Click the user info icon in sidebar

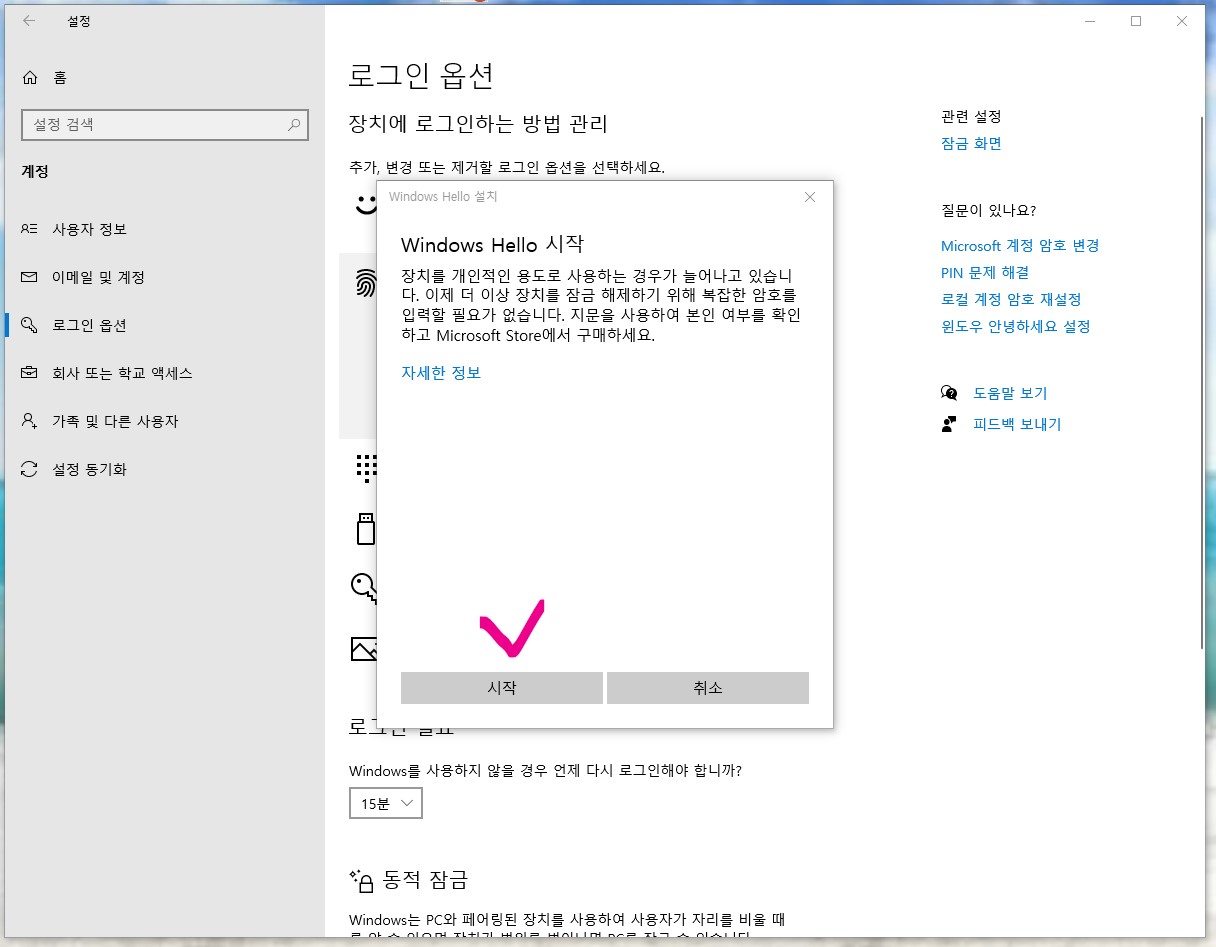[30, 229]
